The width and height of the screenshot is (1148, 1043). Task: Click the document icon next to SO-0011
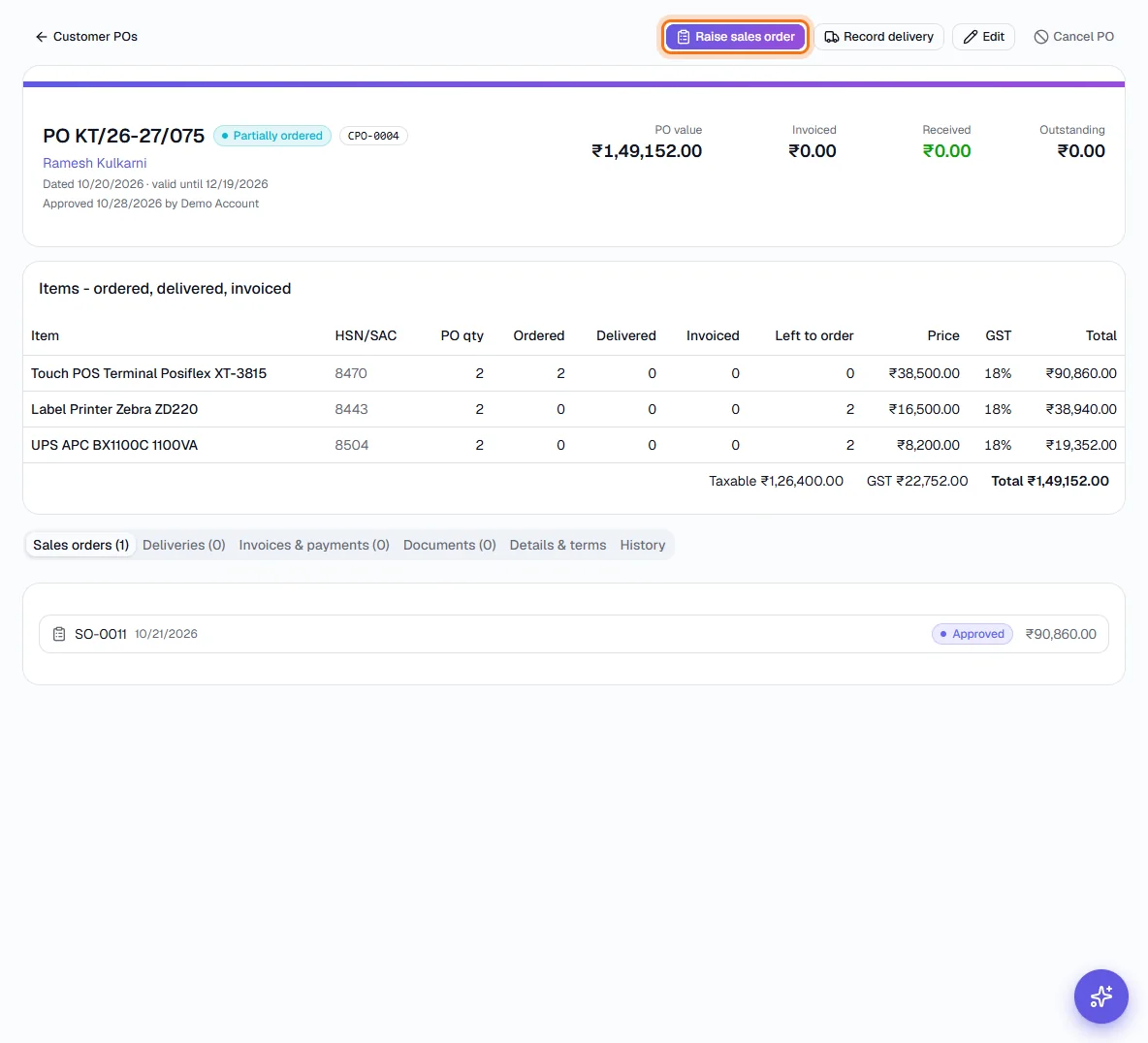(59, 634)
